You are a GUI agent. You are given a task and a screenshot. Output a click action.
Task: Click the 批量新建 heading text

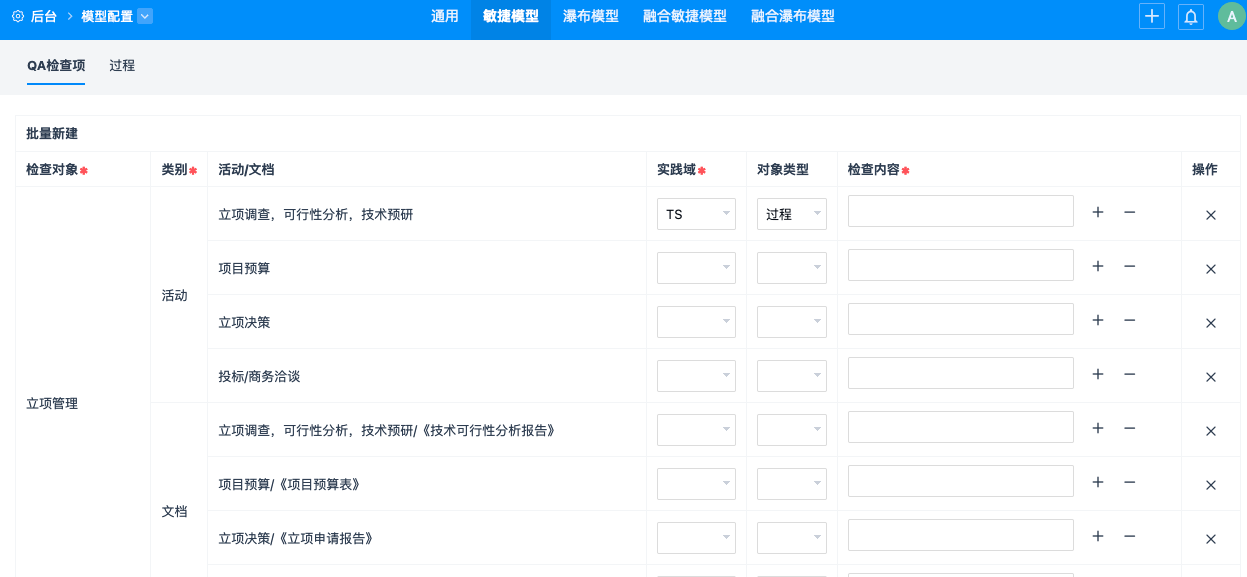point(52,134)
